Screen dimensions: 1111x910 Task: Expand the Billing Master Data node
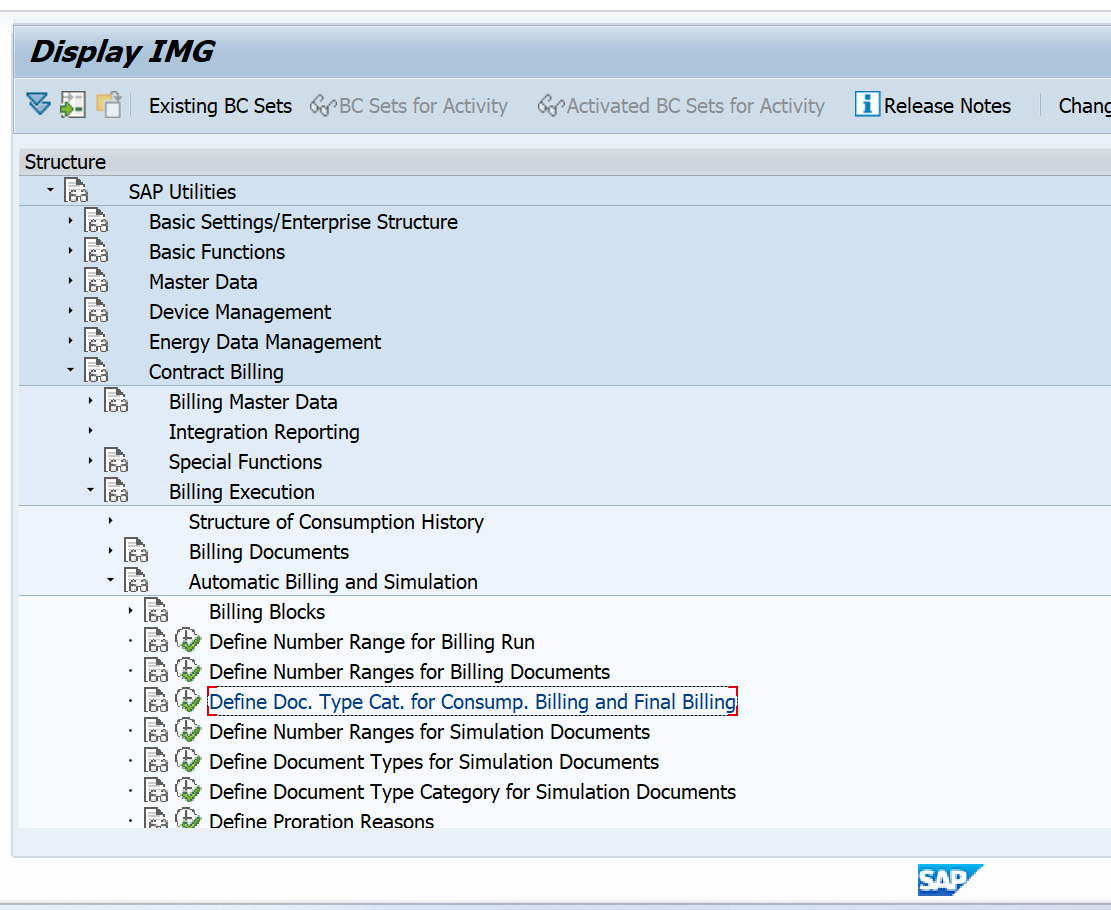(90, 400)
